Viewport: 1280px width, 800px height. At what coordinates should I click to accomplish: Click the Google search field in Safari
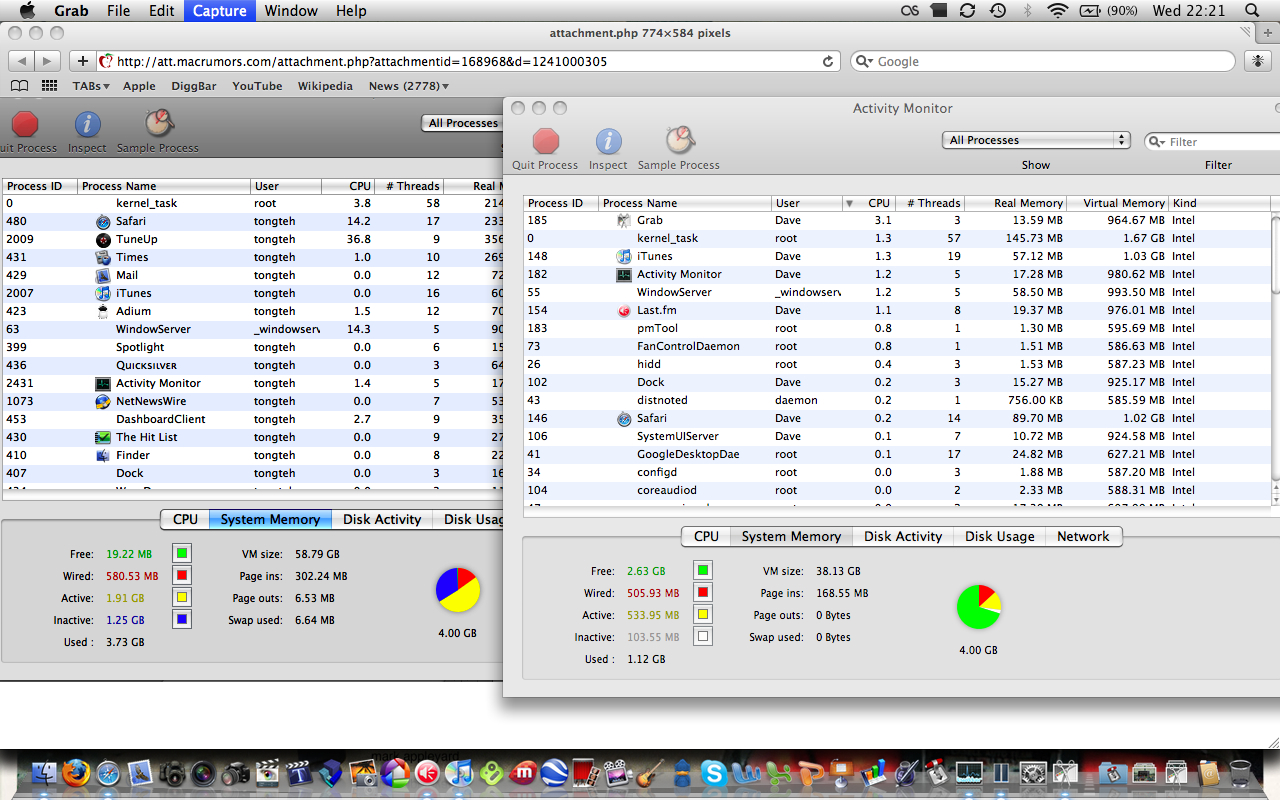1042,61
